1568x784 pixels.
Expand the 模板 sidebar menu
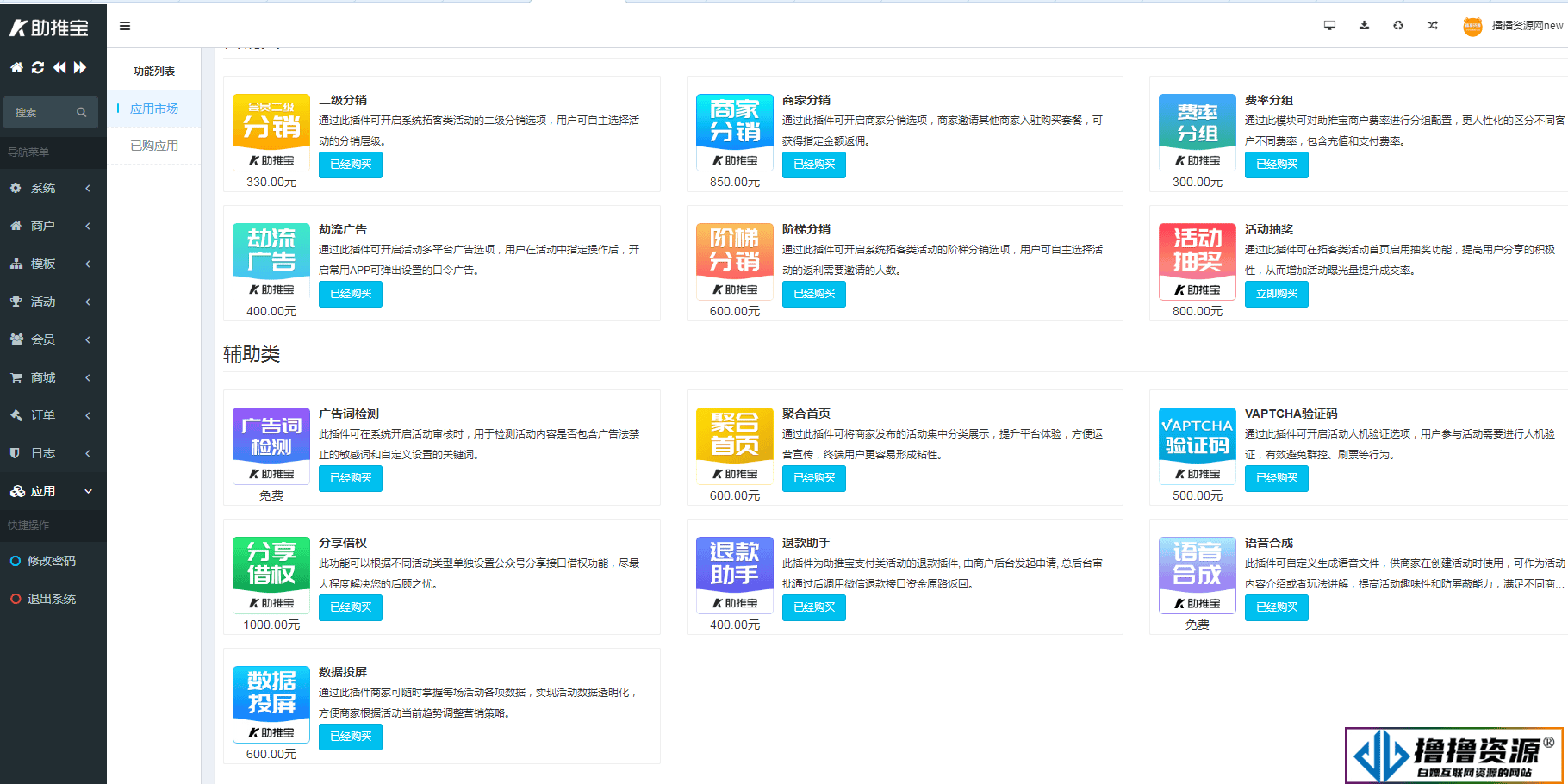tap(53, 264)
